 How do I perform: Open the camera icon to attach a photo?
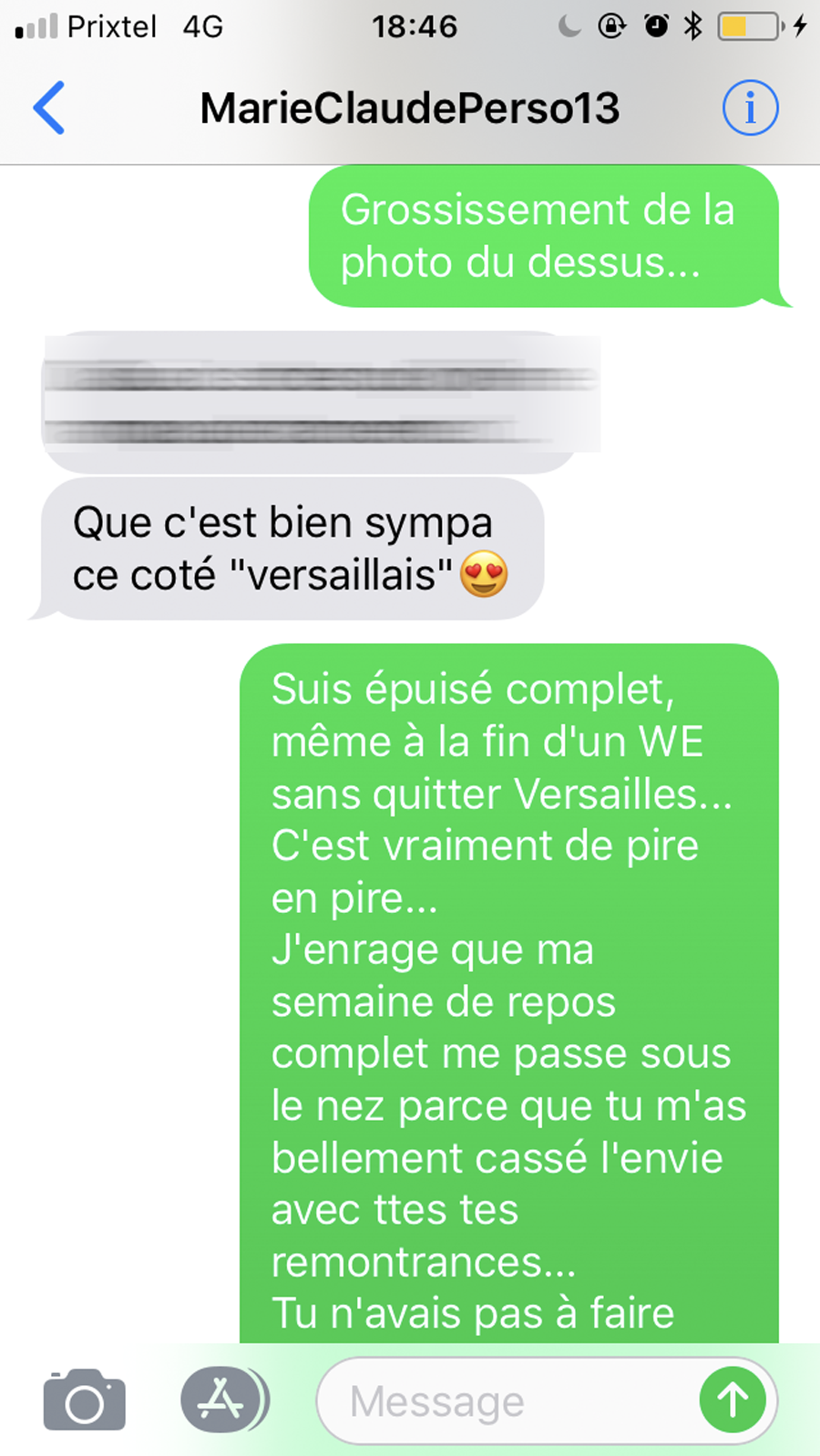pyautogui.click(x=85, y=1400)
